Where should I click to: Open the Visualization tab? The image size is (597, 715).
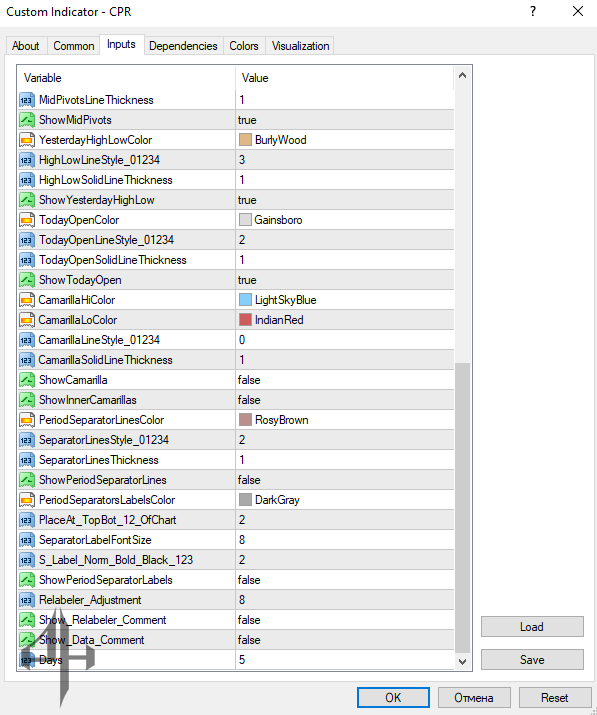tap(300, 46)
